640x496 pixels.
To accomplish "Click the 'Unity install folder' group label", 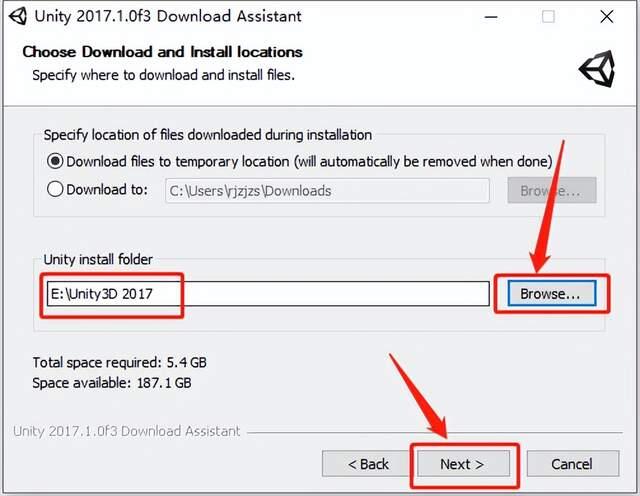I will click(x=97, y=260).
